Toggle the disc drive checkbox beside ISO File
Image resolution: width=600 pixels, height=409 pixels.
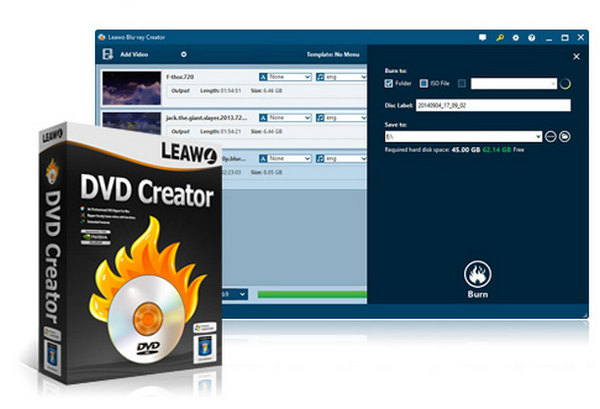[x=462, y=83]
